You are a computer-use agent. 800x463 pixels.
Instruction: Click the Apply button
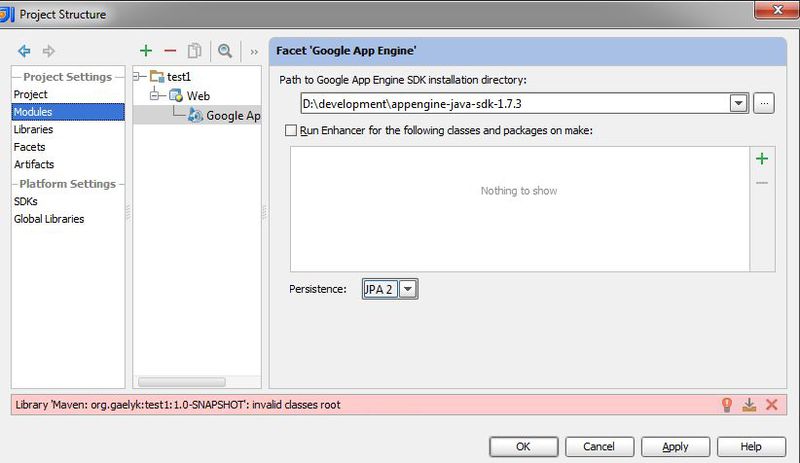coord(675,447)
